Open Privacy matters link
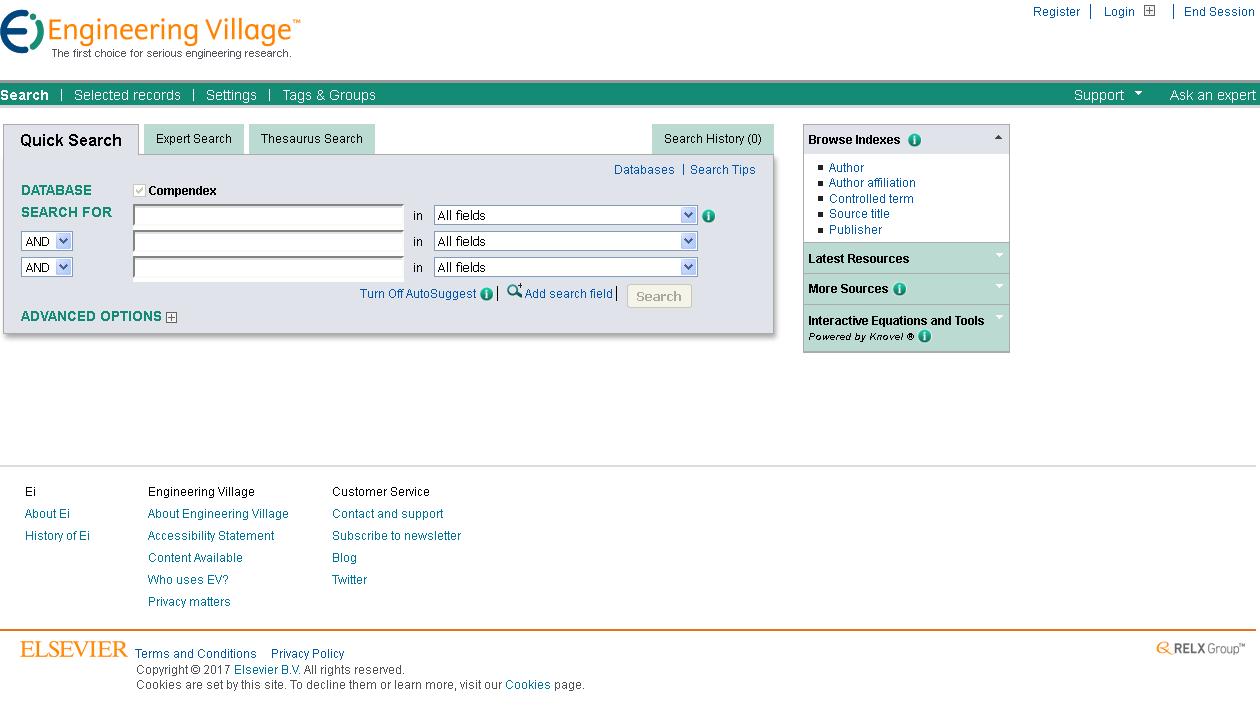Viewport: 1260px width, 709px height. [x=189, y=602]
